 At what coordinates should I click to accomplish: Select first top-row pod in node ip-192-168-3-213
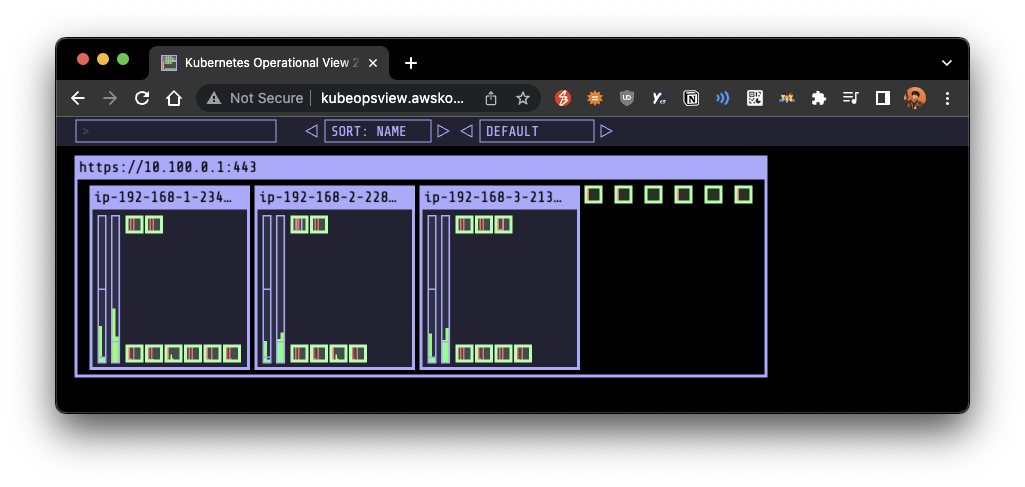pyautogui.click(x=464, y=224)
